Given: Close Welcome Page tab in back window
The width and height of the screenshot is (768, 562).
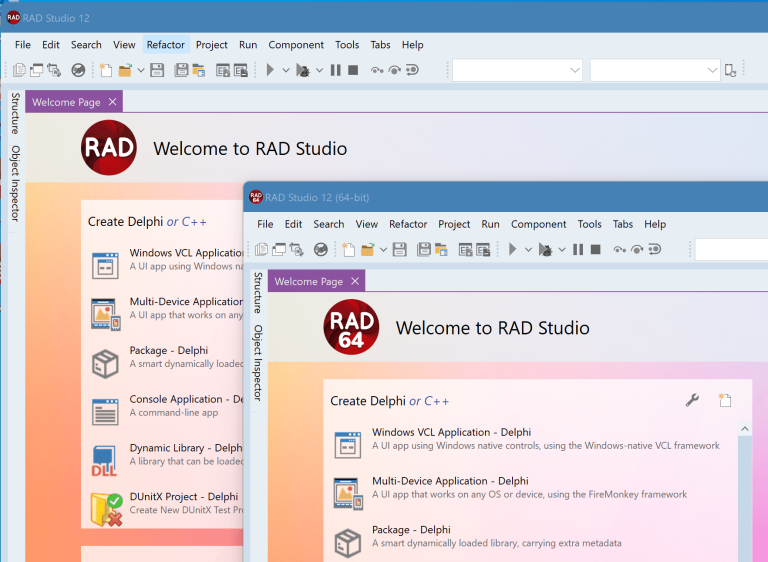Looking at the screenshot, I should click(113, 102).
